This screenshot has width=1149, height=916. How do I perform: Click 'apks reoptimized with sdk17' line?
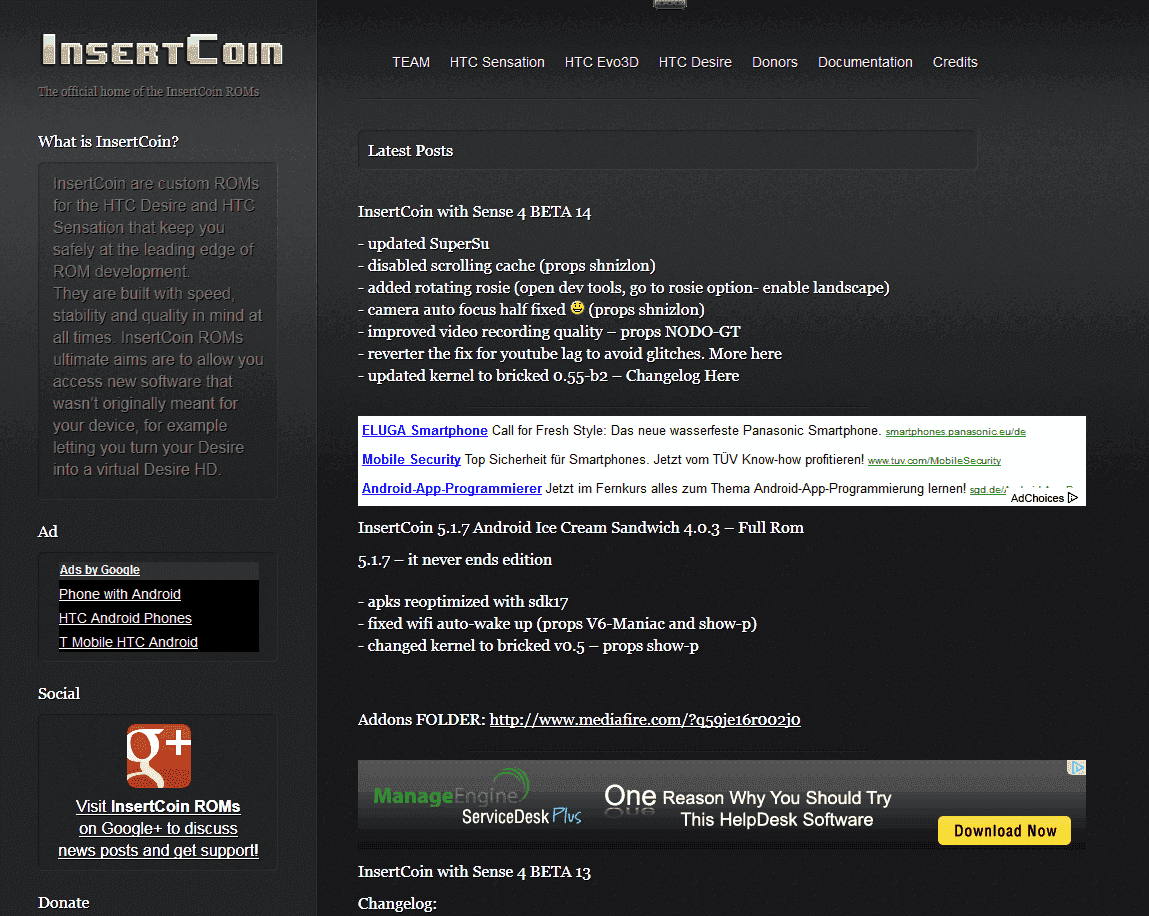coord(463,602)
